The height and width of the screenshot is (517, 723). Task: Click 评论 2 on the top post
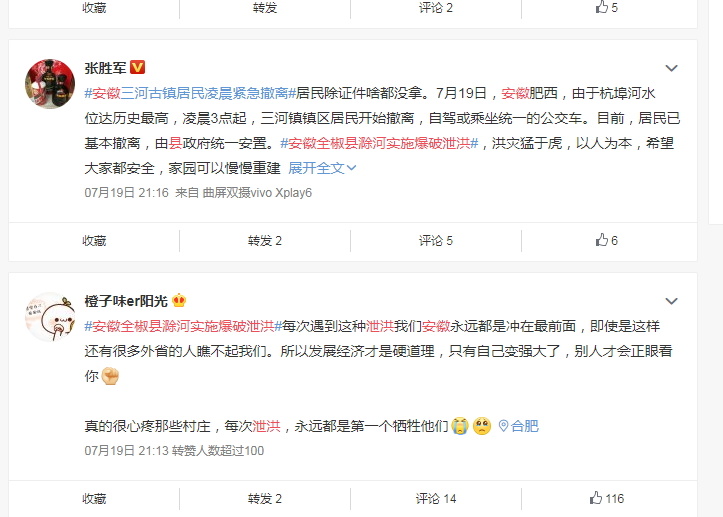[x=436, y=7]
